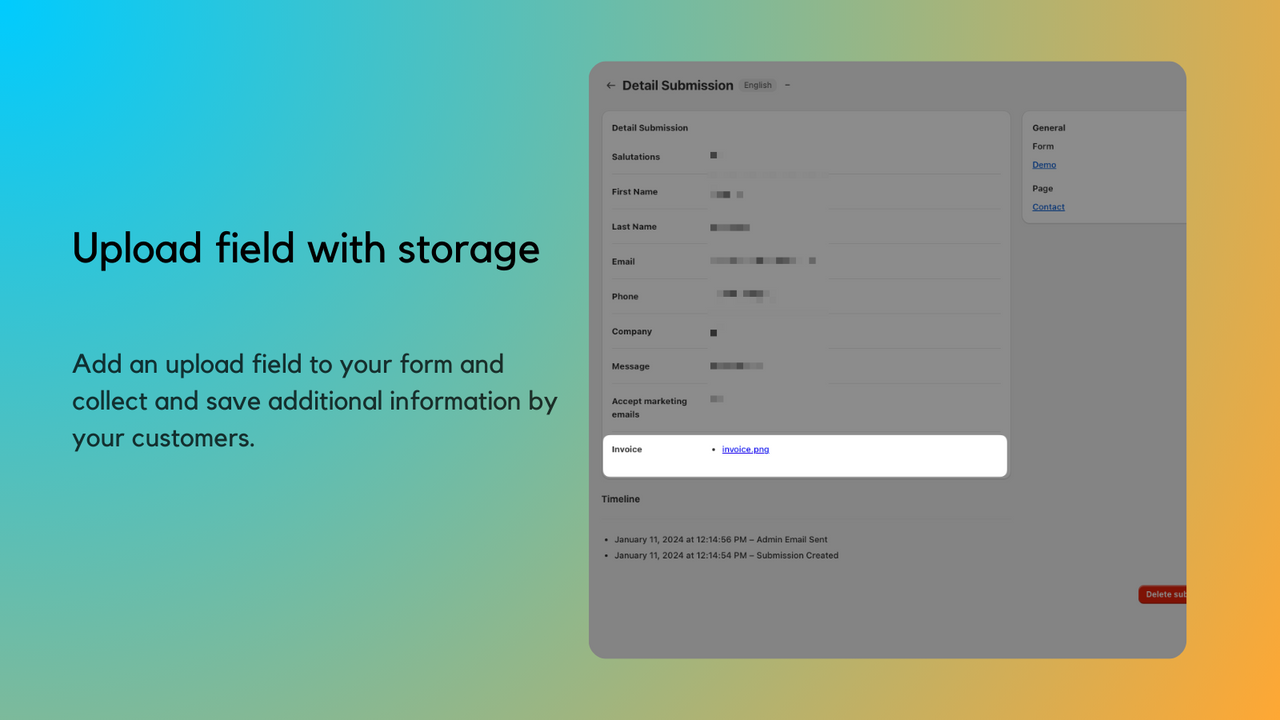Go back using the arrow beside Detail Submission
The width and height of the screenshot is (1280, 720).
(x=611, y=86)
